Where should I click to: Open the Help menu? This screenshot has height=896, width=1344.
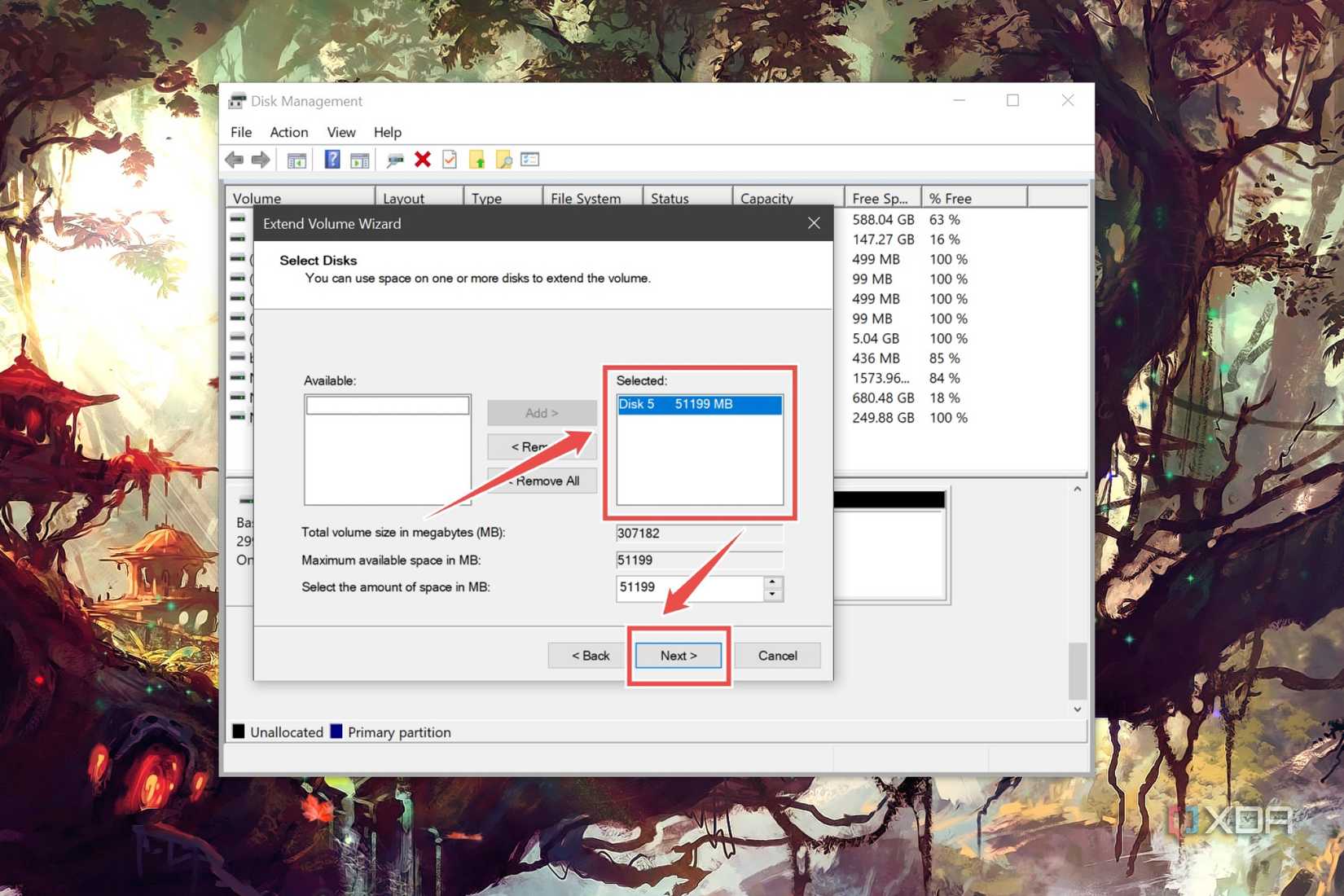click(388, 132)
